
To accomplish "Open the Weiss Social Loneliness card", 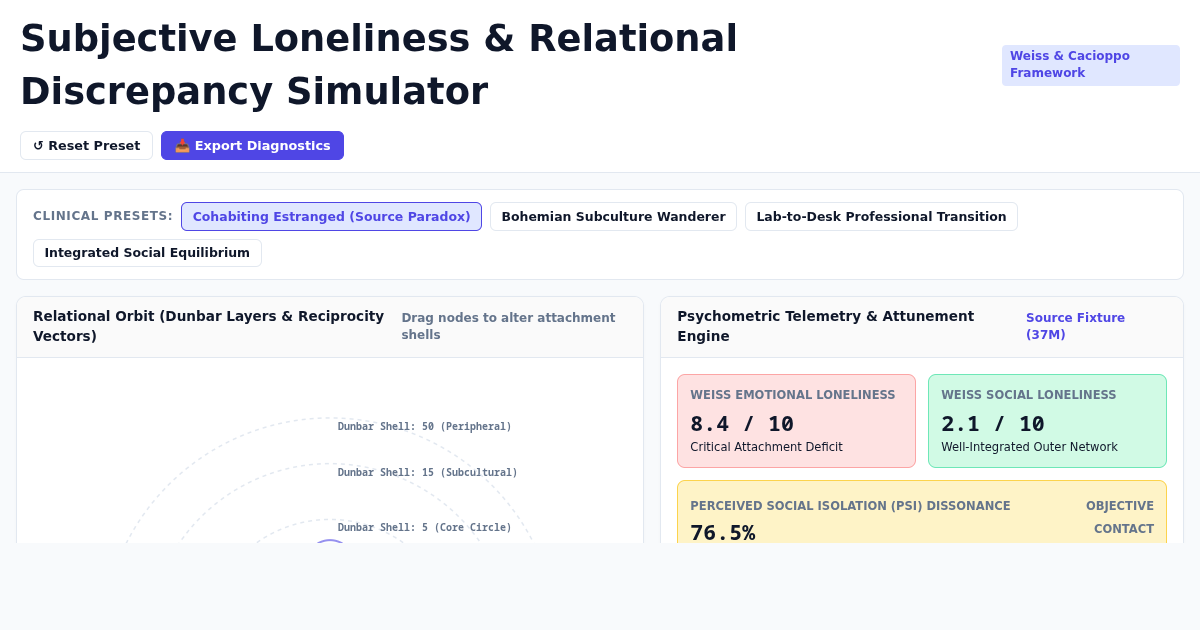I will (x=1047, y=421).
